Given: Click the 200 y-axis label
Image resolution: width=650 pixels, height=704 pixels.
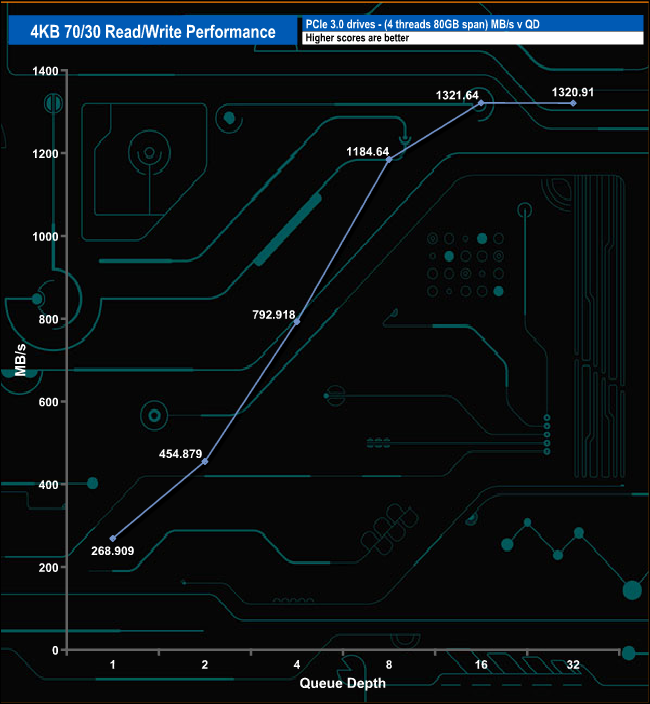Looking at the screenshot, I should coord(48,568).
